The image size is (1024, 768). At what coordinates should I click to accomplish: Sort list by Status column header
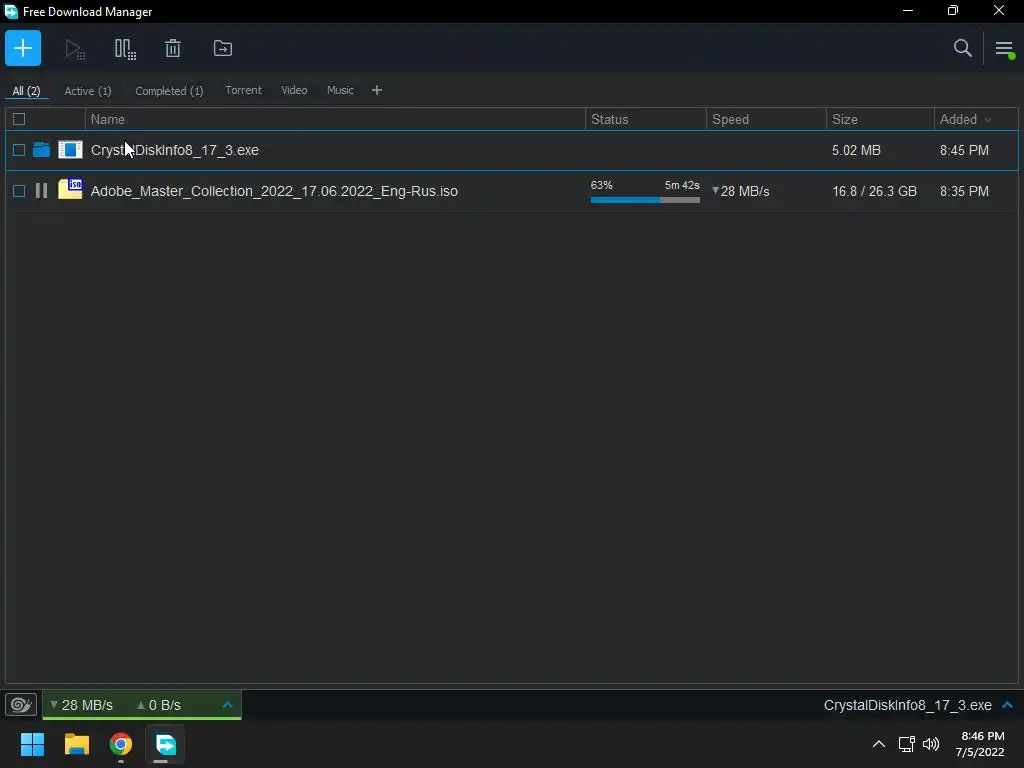tap(646, 119)
